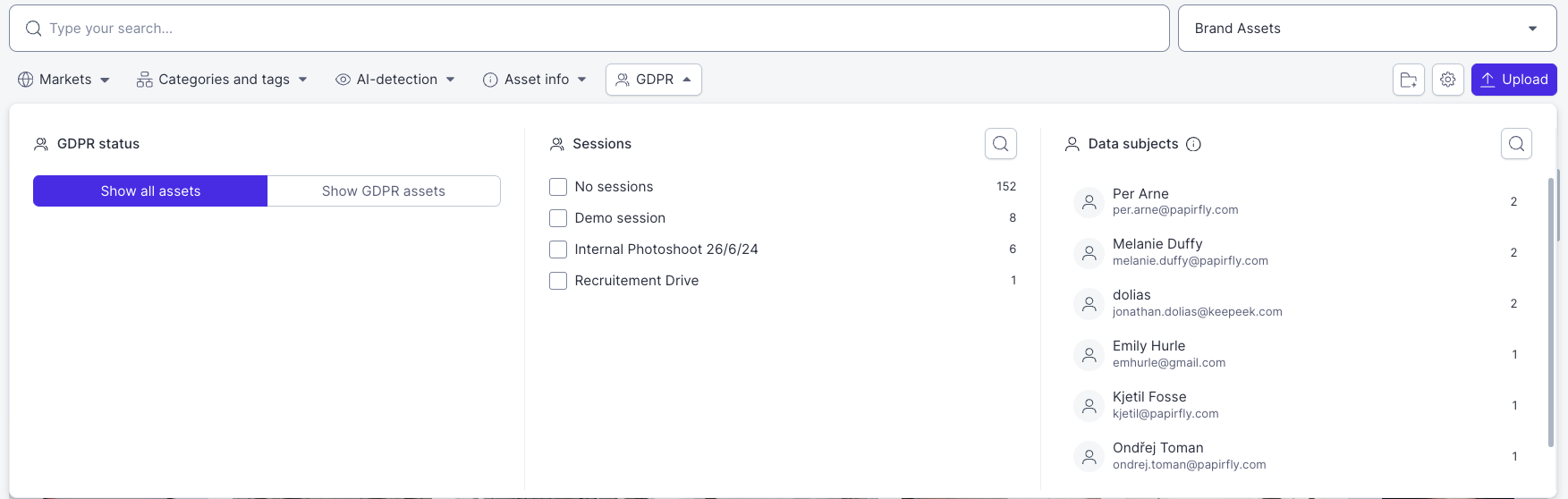This screenshot has width=1568, height=499.
Task: Click the Internal Photoshoot 26/6/24 label
Action: pos(666,249)
